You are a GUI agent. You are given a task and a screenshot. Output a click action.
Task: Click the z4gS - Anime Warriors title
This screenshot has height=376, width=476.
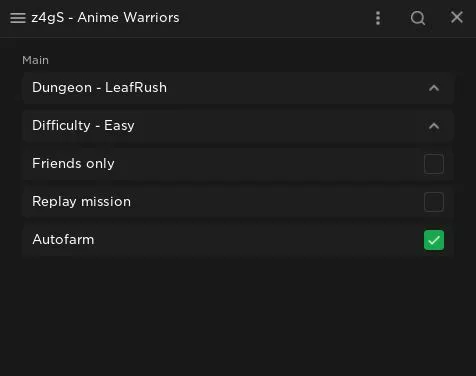[105, 18]
